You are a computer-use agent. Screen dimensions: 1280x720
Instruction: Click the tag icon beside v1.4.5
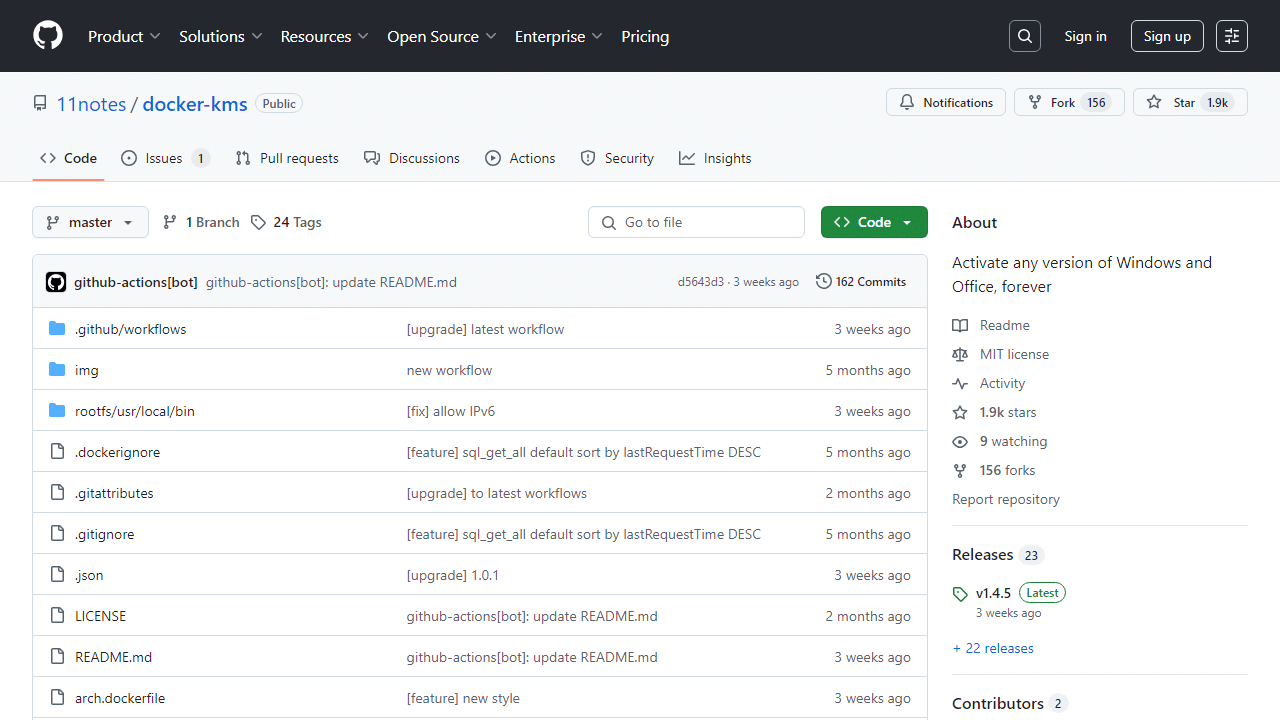tap(960, 594)
